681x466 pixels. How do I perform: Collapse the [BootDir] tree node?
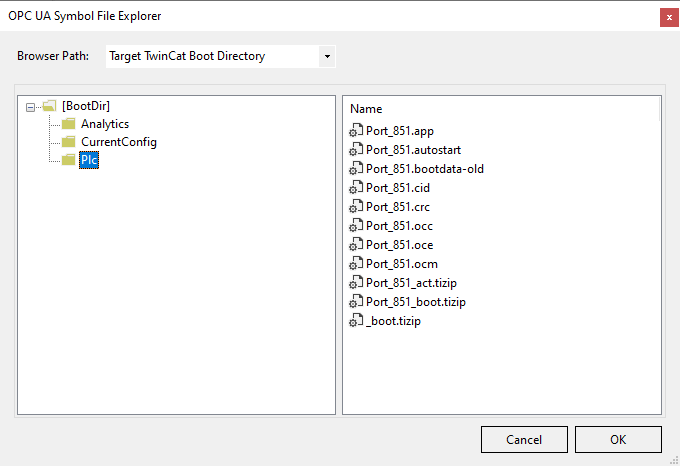point(30,107)
